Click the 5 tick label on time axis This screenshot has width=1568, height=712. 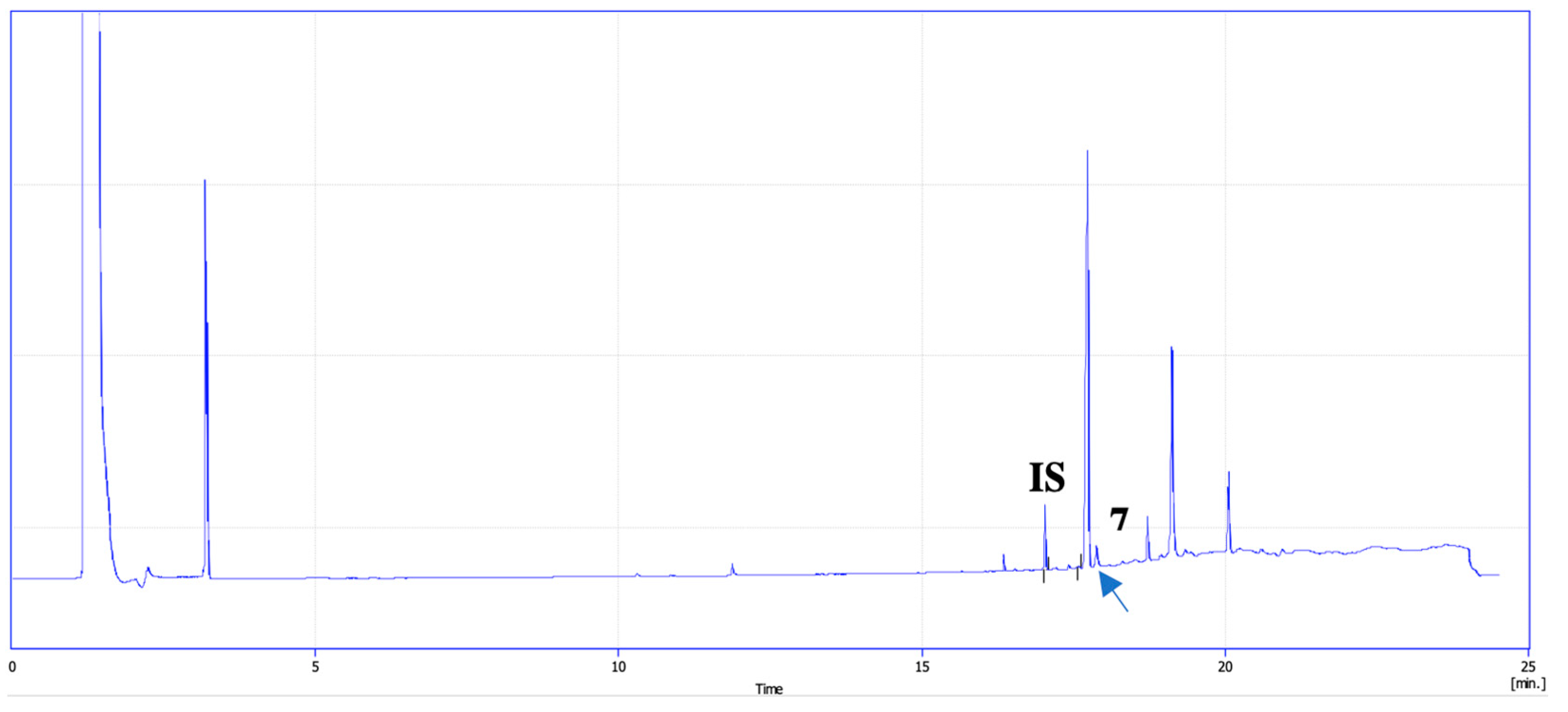tap(315, 667)
